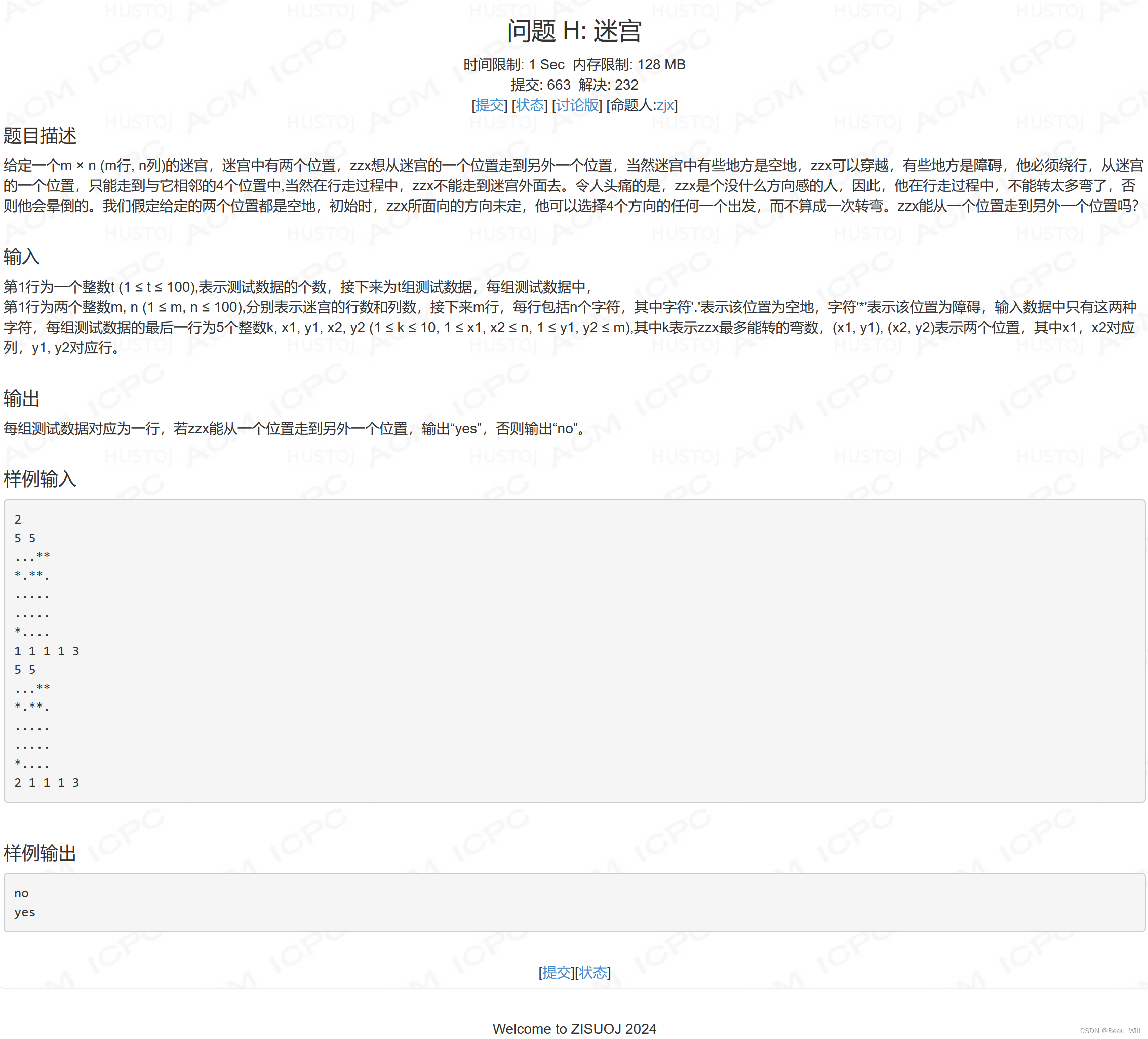The image size is (1148, 1039).
Task: Click the 题目描述 heading
Action: (x=40, y=136)
